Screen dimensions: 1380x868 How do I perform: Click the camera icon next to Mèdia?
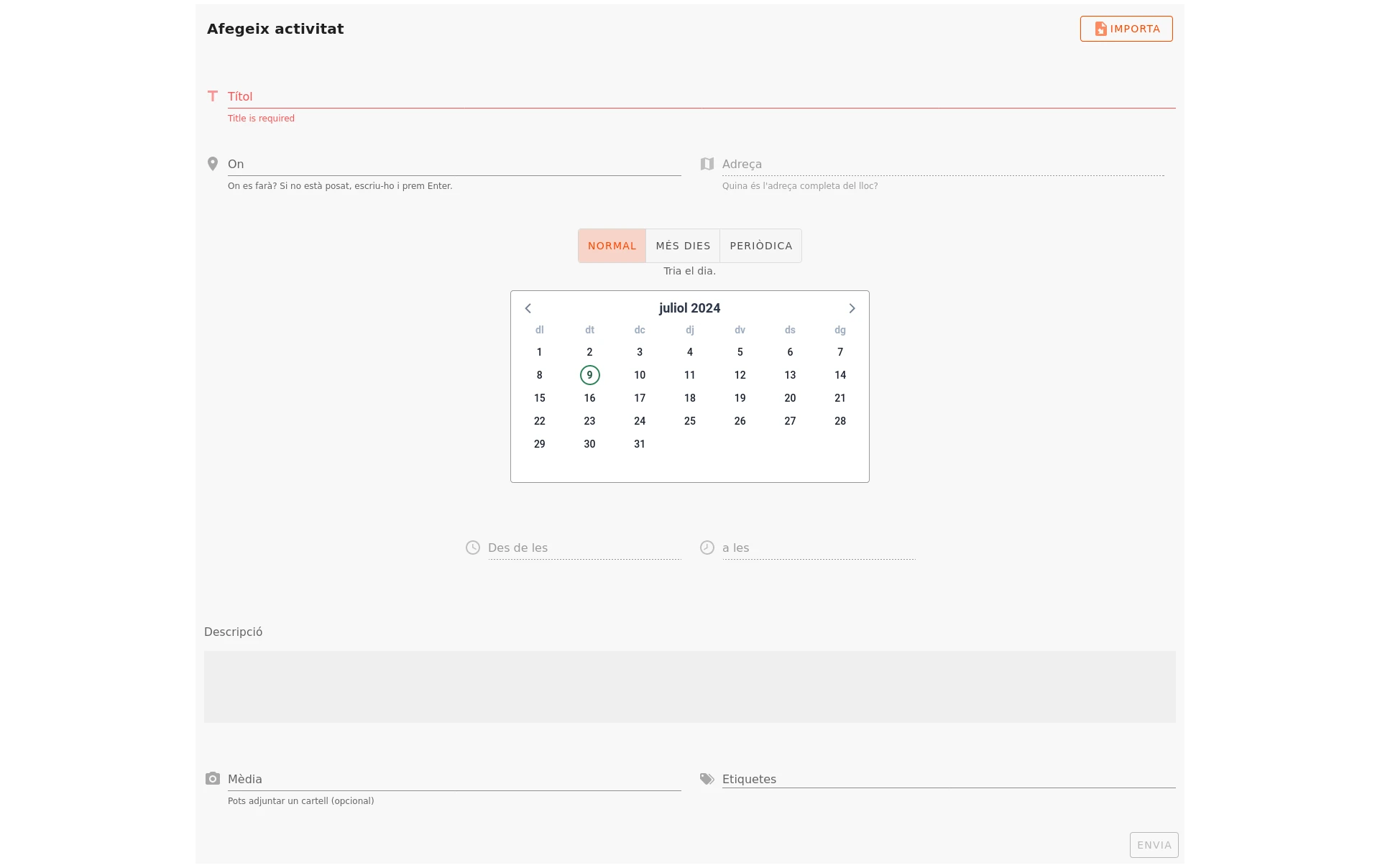[213, 779]
